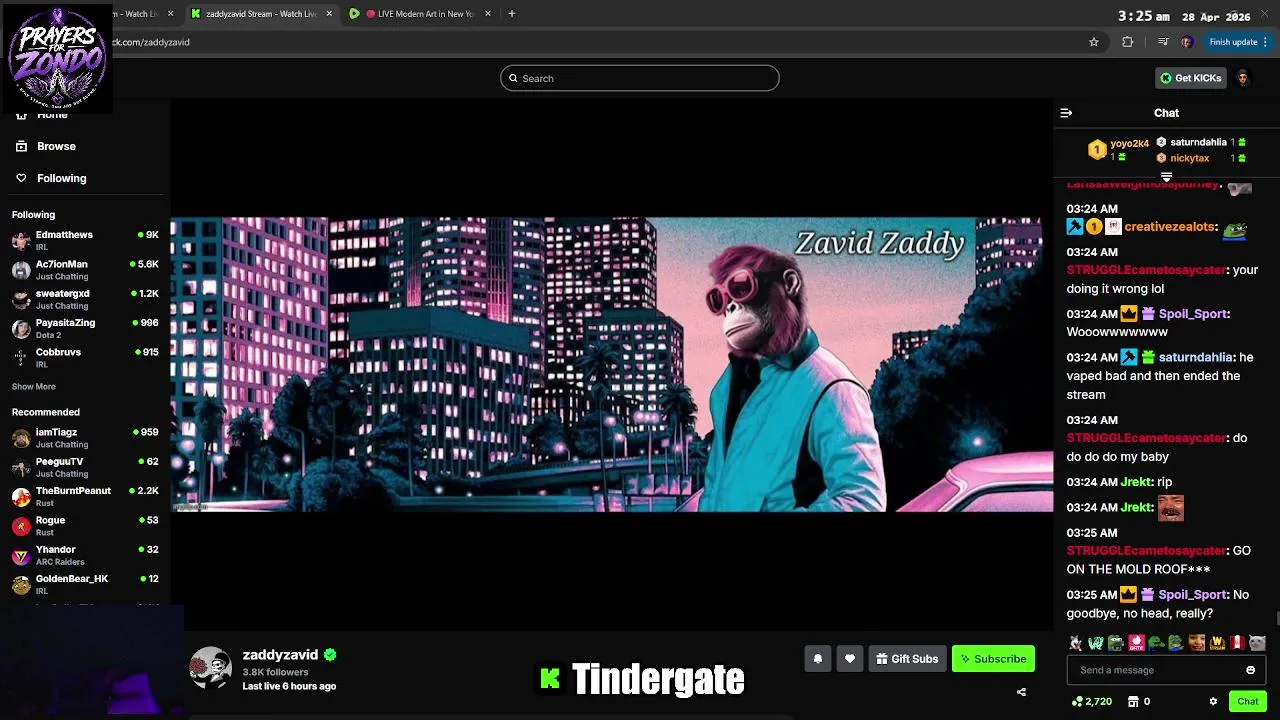1280x720 pixels.
Task: Open Edmatthews followed channel
Action: [x=85, y=241]
